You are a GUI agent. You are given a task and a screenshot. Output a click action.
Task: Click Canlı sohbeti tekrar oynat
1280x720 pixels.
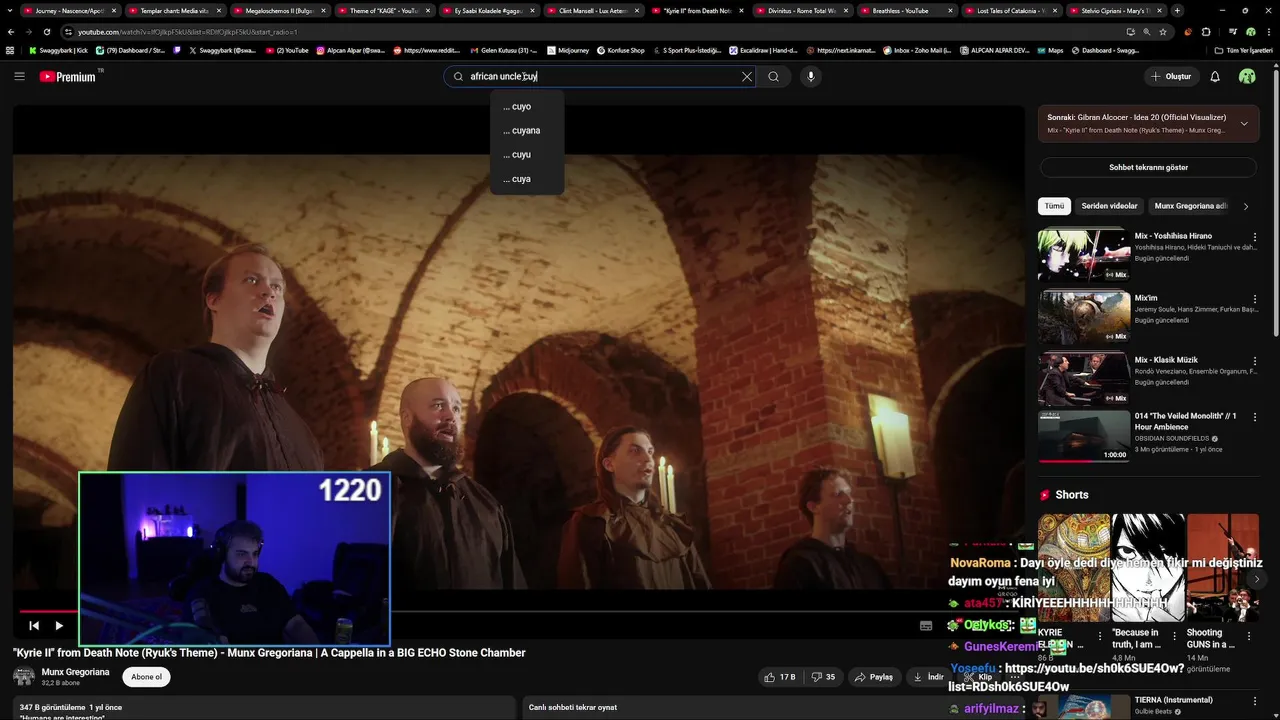coord(573,707)
